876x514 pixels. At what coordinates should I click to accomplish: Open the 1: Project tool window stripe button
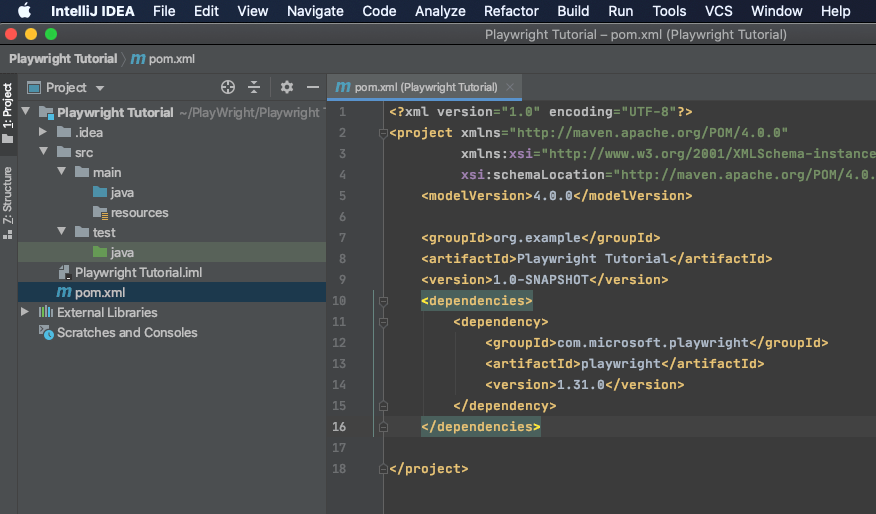[7, 112]
